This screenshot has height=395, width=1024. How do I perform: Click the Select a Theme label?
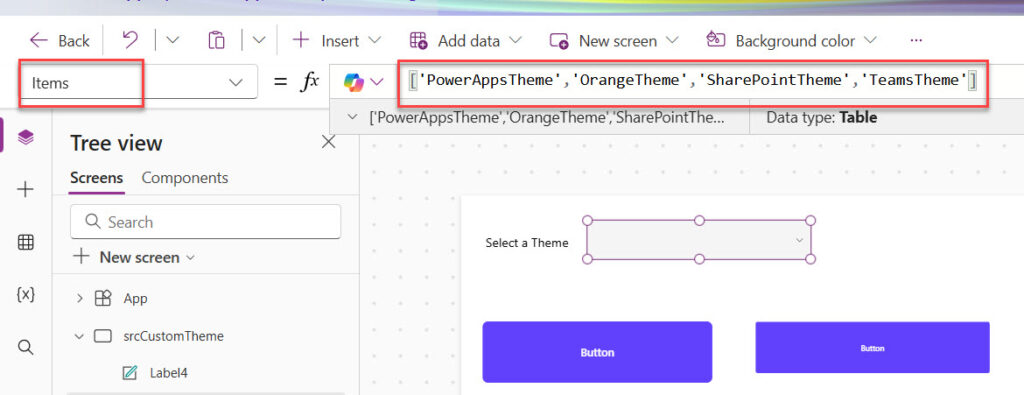click(527, 243)
